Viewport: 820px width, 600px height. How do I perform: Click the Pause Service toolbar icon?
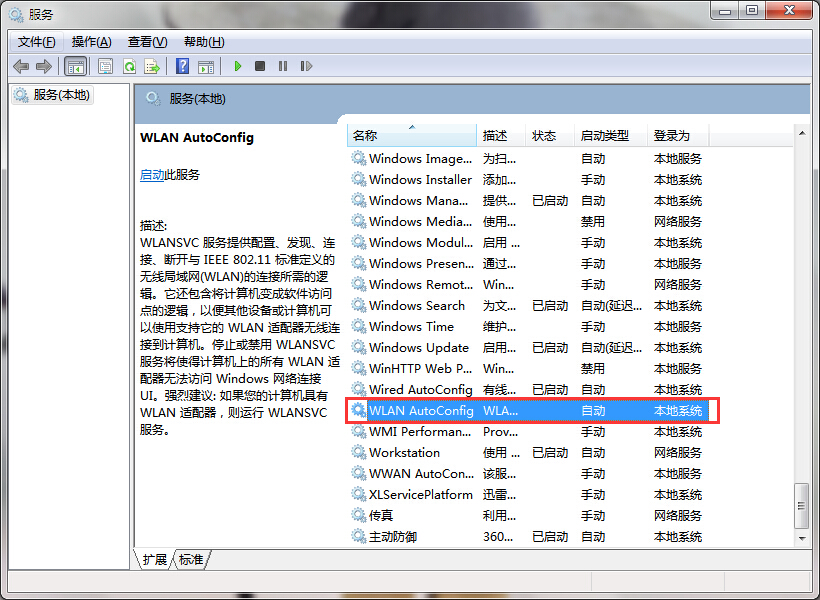coord(283,66)
